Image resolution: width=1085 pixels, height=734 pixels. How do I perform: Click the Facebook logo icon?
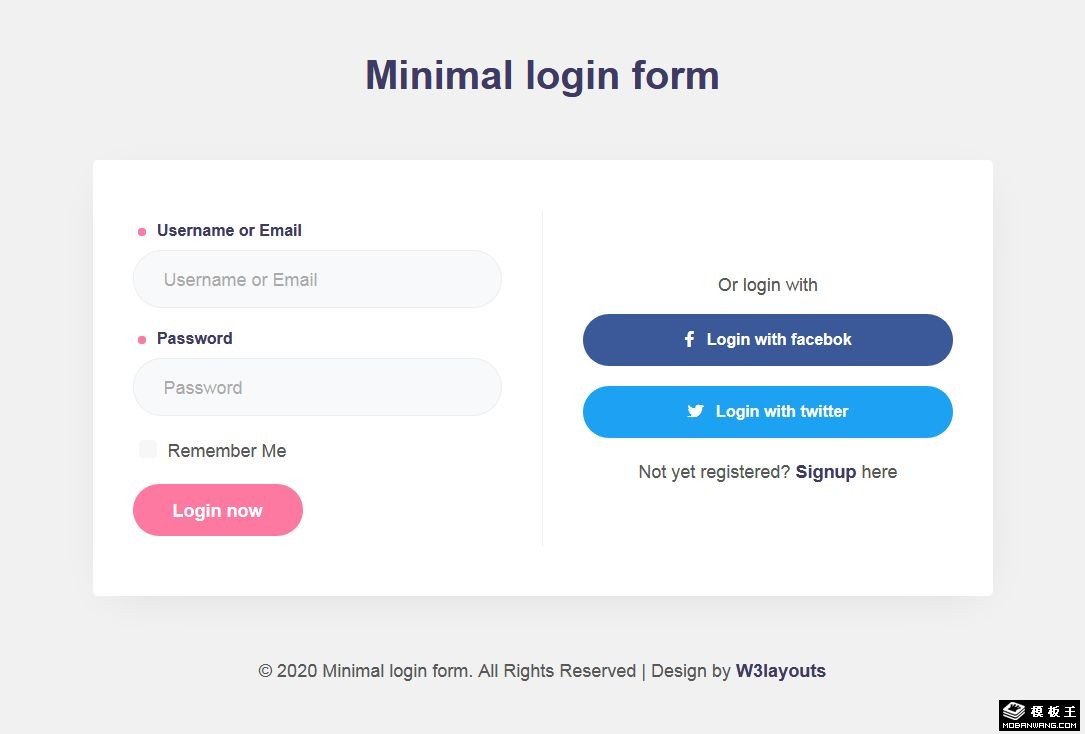coord(689,340)
